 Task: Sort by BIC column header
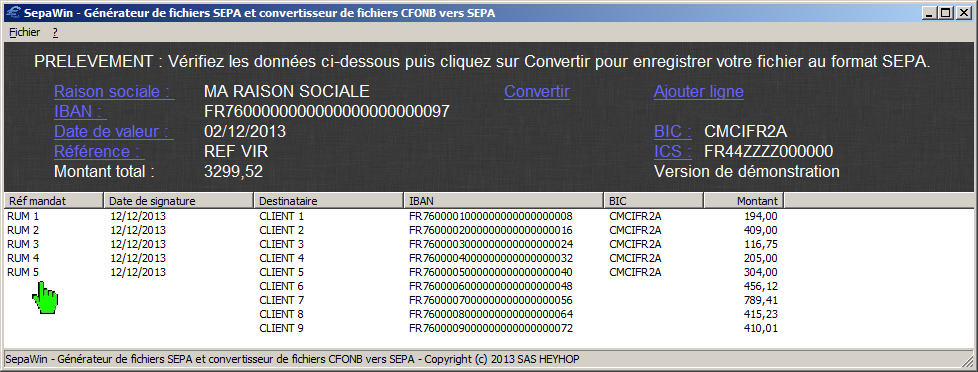[x=654, y=201]
